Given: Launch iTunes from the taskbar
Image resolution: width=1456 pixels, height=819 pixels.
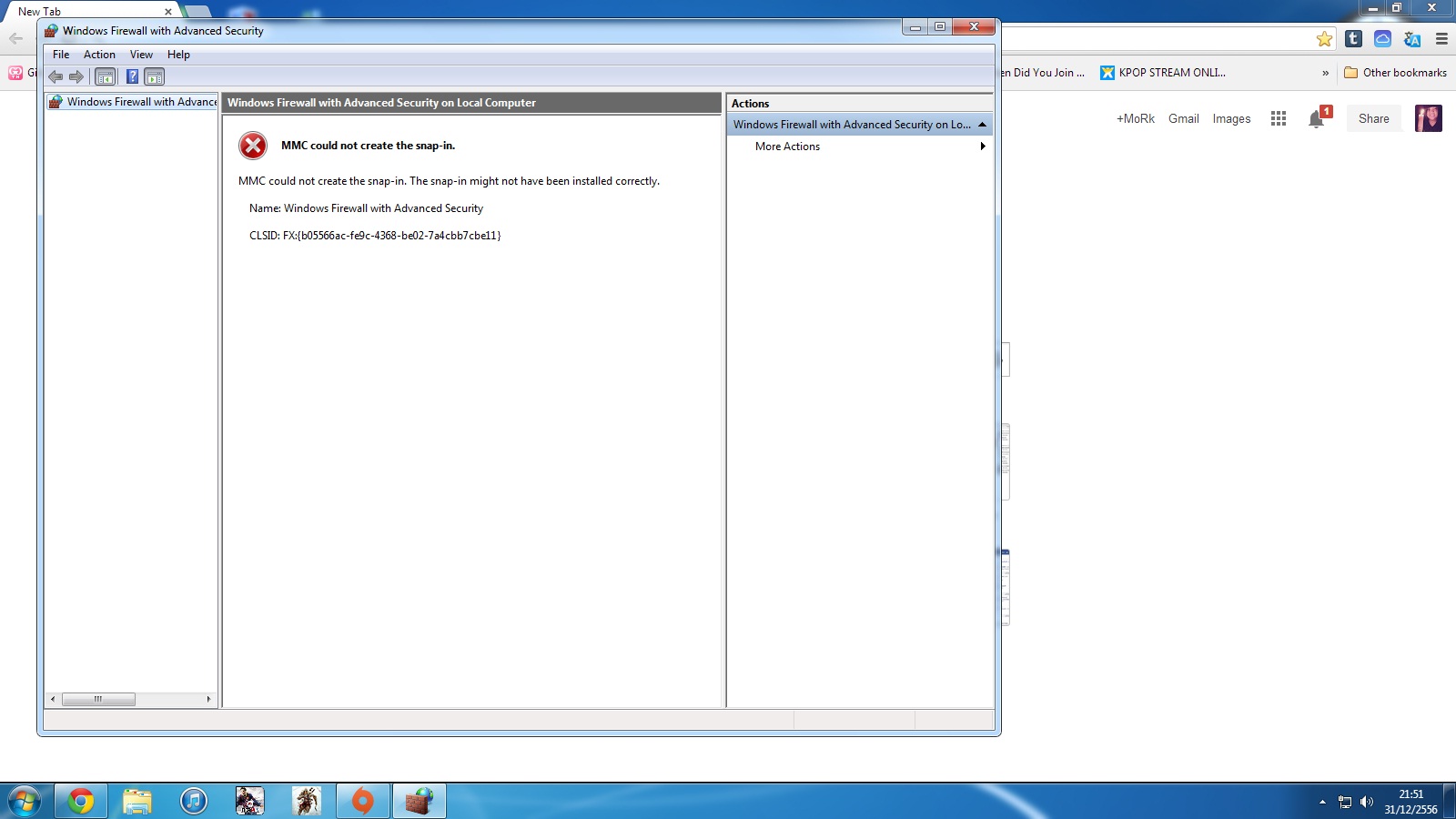Looking at the screenshot, I should point(194,802).
